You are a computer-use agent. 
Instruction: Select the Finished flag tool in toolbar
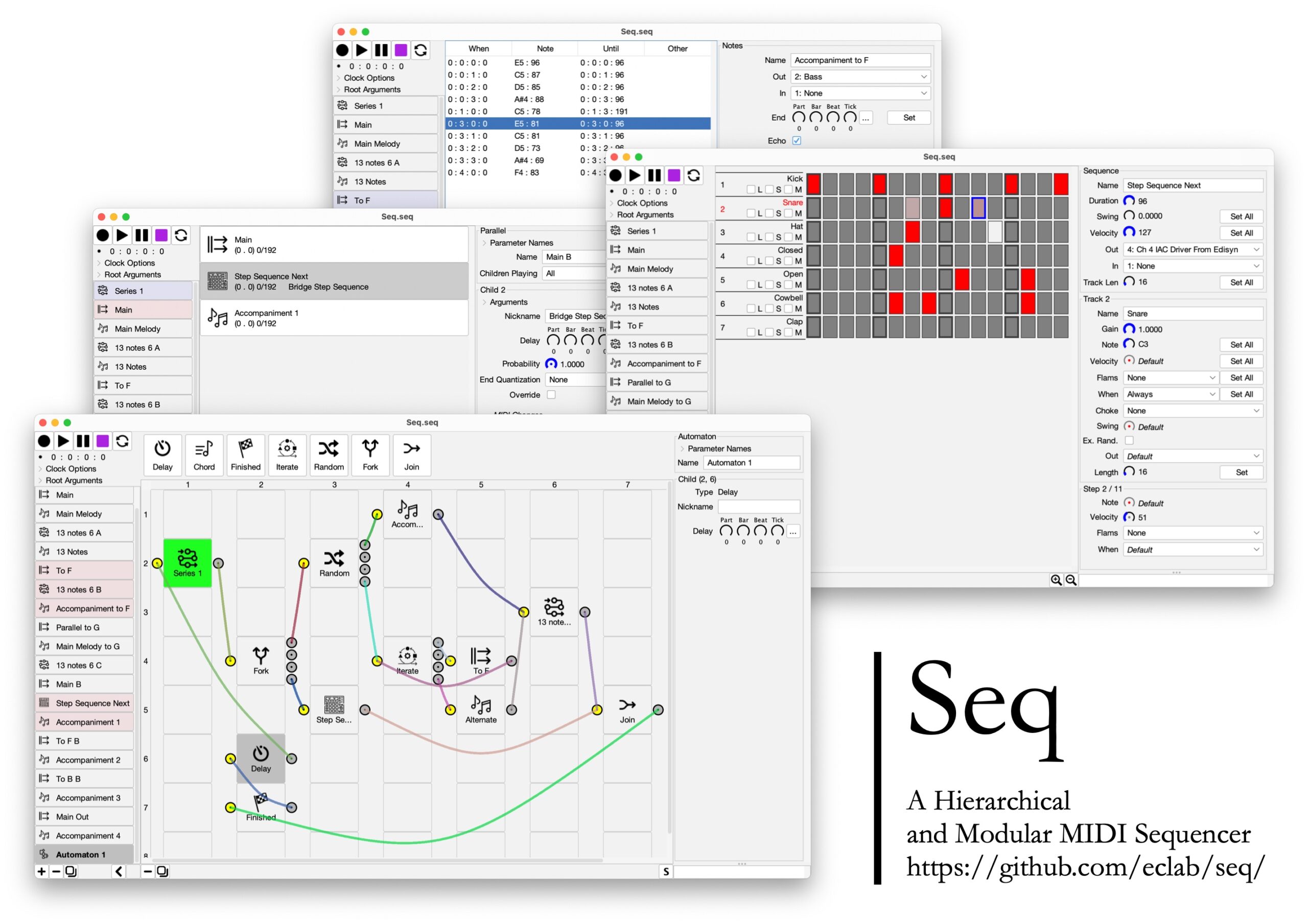click(x=246, y=455)
